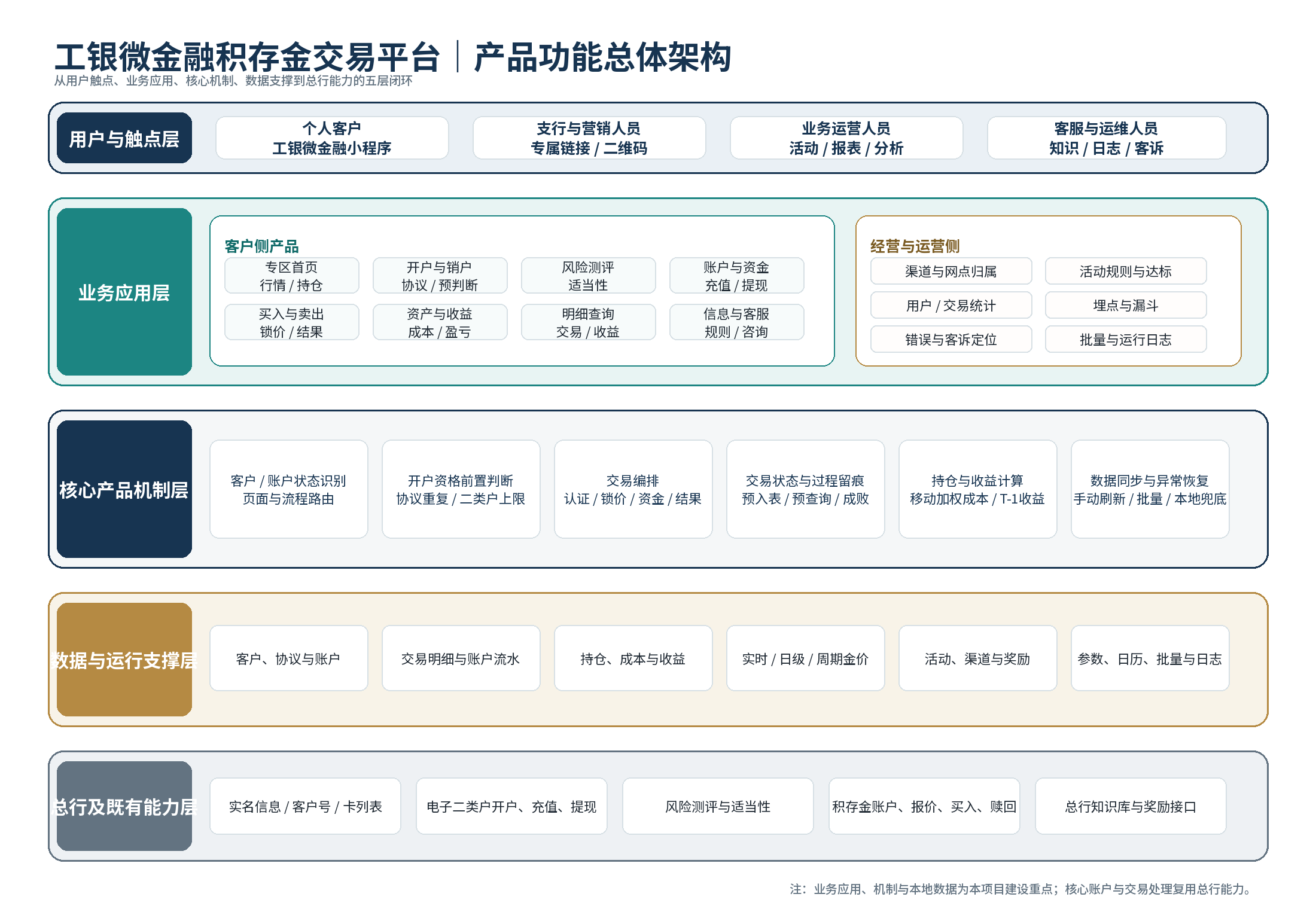1316x897 pixels.
Task: Select the 总行知识库与奖励接口 card
Action: coord(1131,806)
